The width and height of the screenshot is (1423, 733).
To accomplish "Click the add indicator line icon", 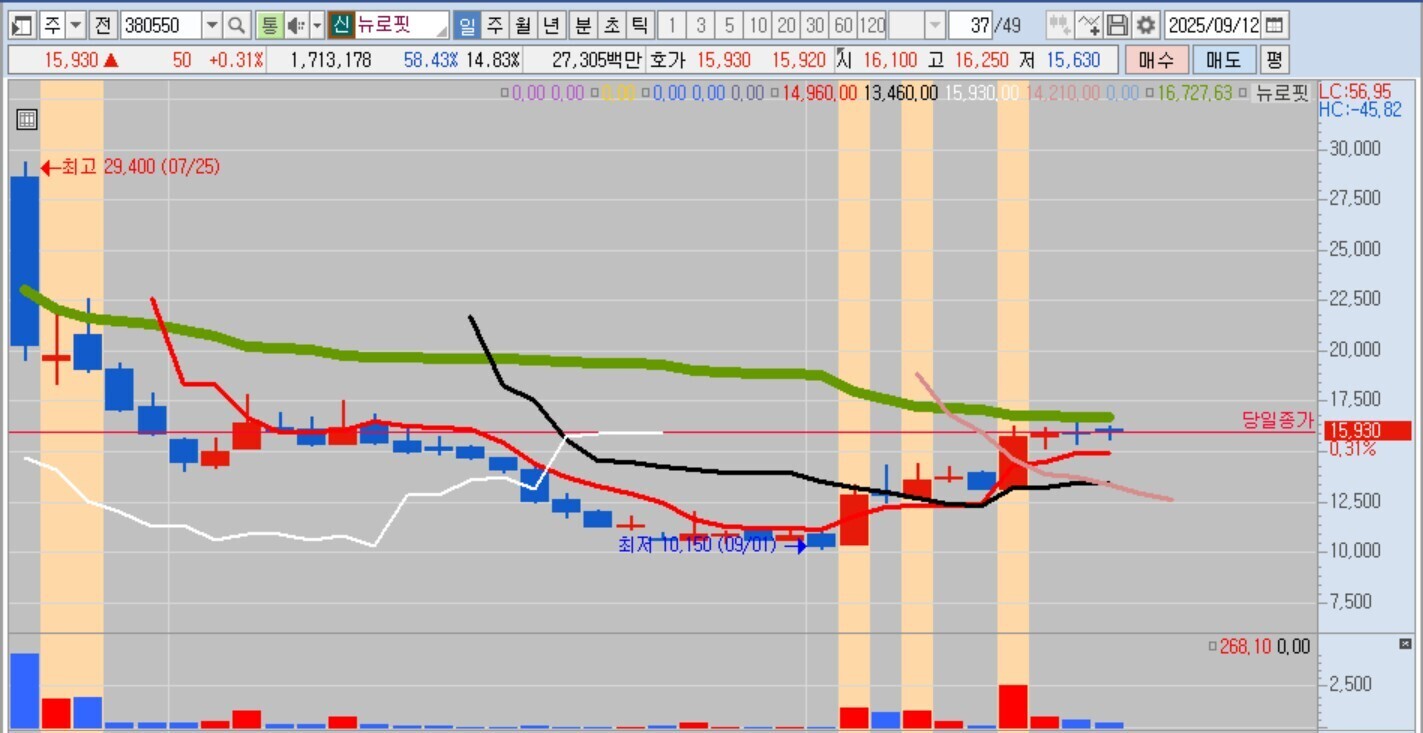I will coord(1089,25).
